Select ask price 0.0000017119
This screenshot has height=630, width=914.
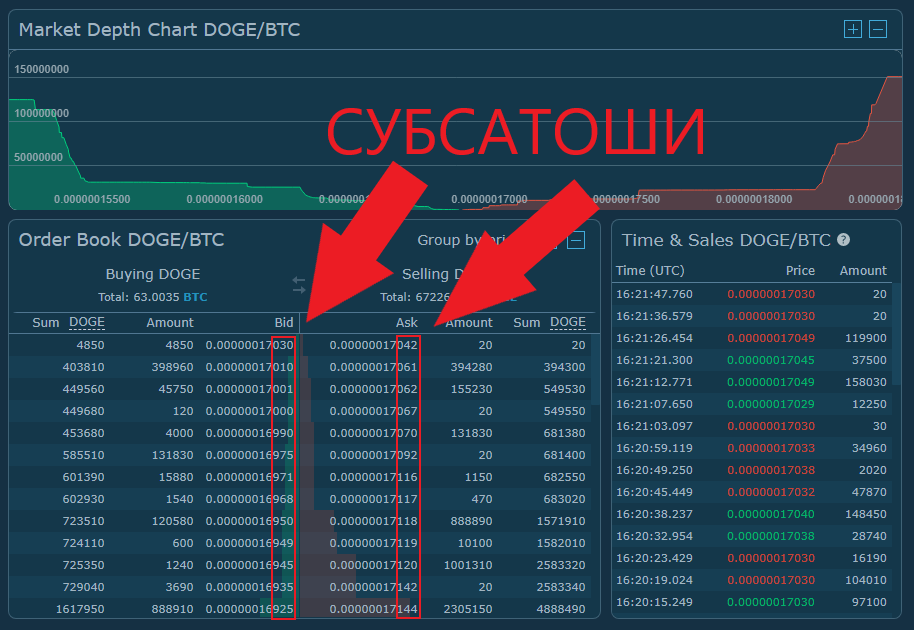pos(374,543)
